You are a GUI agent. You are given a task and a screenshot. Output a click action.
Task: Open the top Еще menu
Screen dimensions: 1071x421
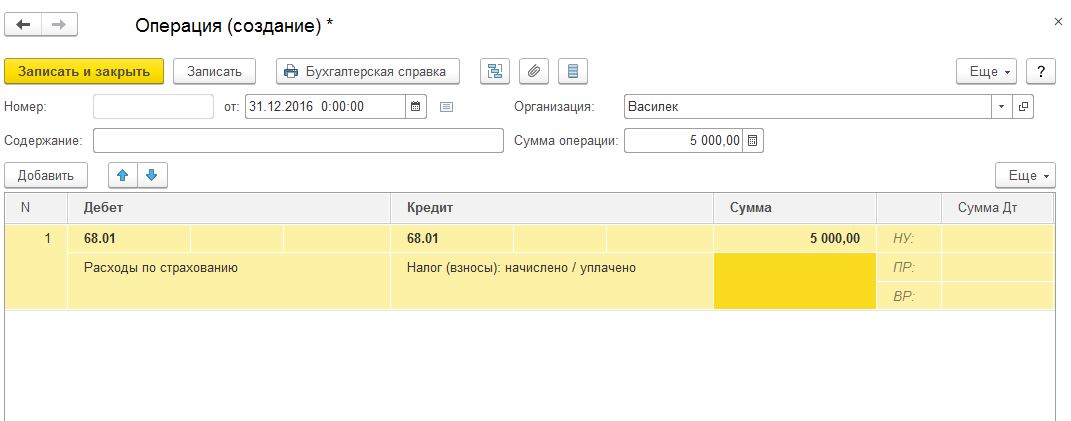987,71
